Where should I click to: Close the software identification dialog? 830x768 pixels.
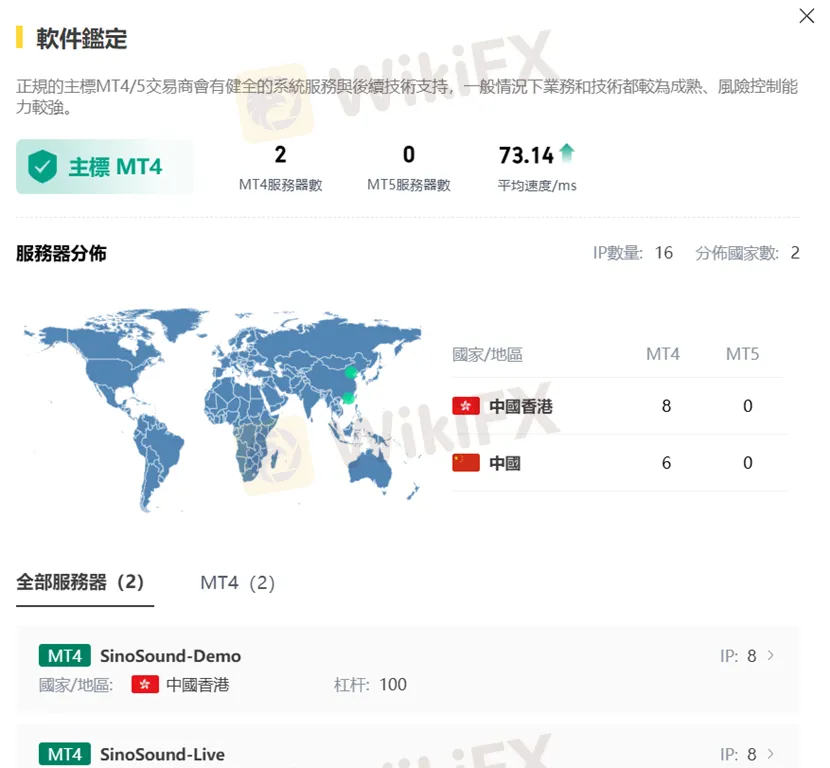coord(806,16)
